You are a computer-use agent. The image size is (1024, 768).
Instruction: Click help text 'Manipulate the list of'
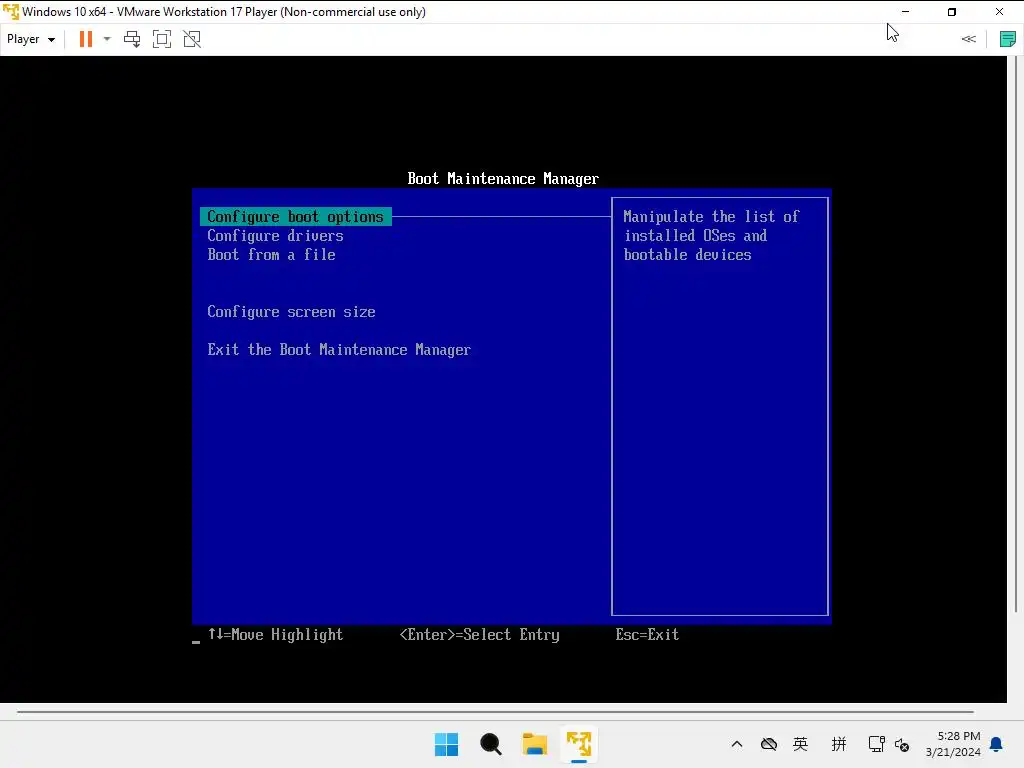[711, 217]
